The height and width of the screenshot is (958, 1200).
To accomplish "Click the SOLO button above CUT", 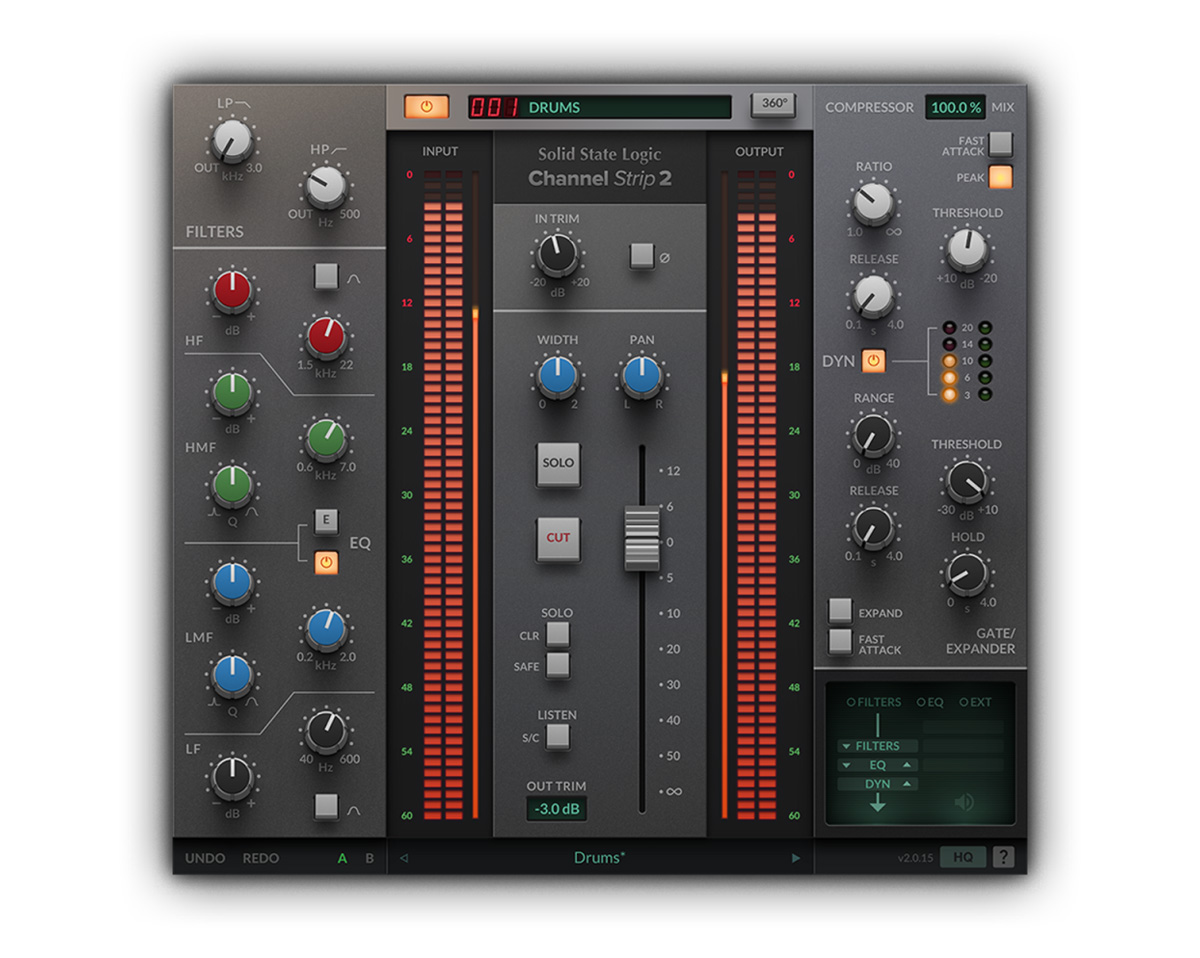I will pos(557,463).
